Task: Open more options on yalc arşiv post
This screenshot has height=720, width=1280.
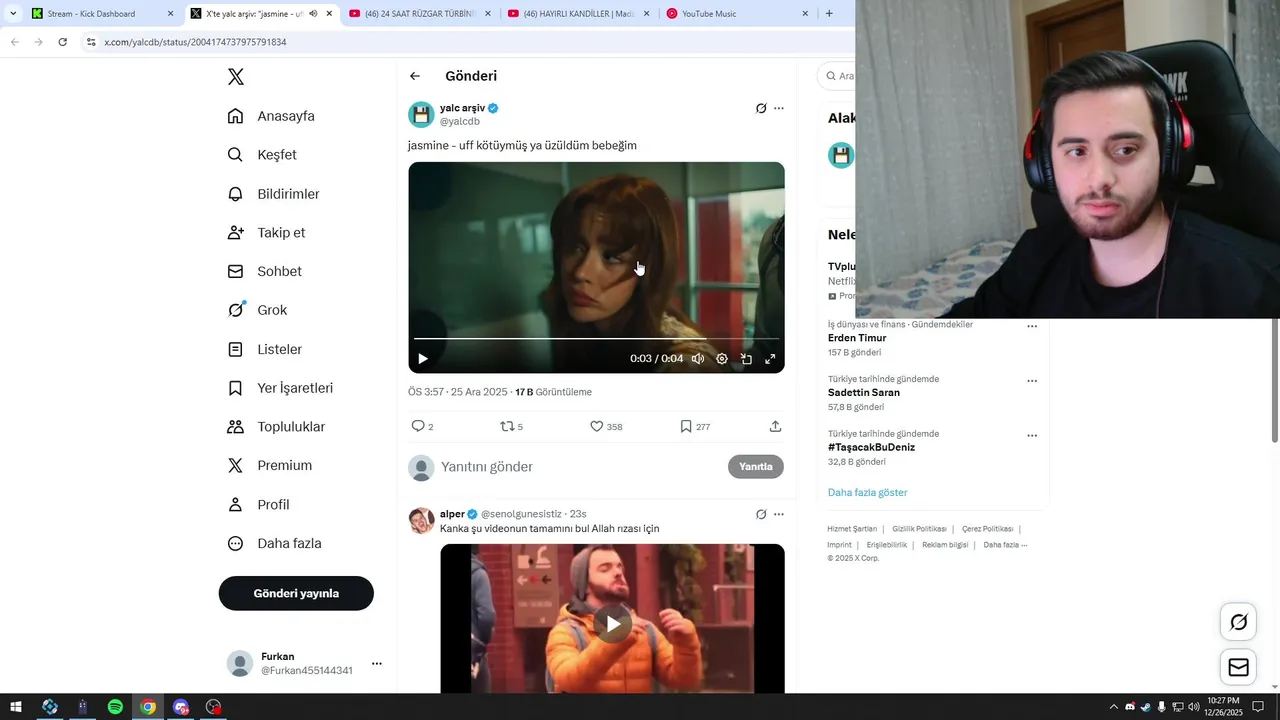Action: [779, 108]
